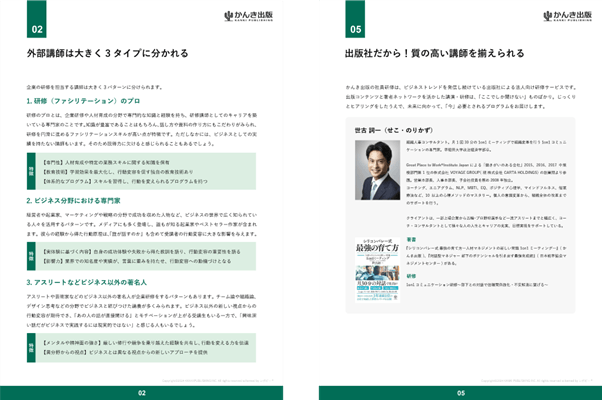
Task: Click the second green 特徴 vertical label tag
Action: click(x=31, y=256)
